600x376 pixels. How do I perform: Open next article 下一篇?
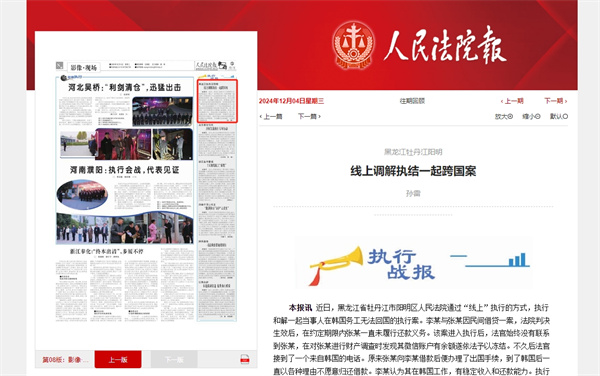(309, 116)
